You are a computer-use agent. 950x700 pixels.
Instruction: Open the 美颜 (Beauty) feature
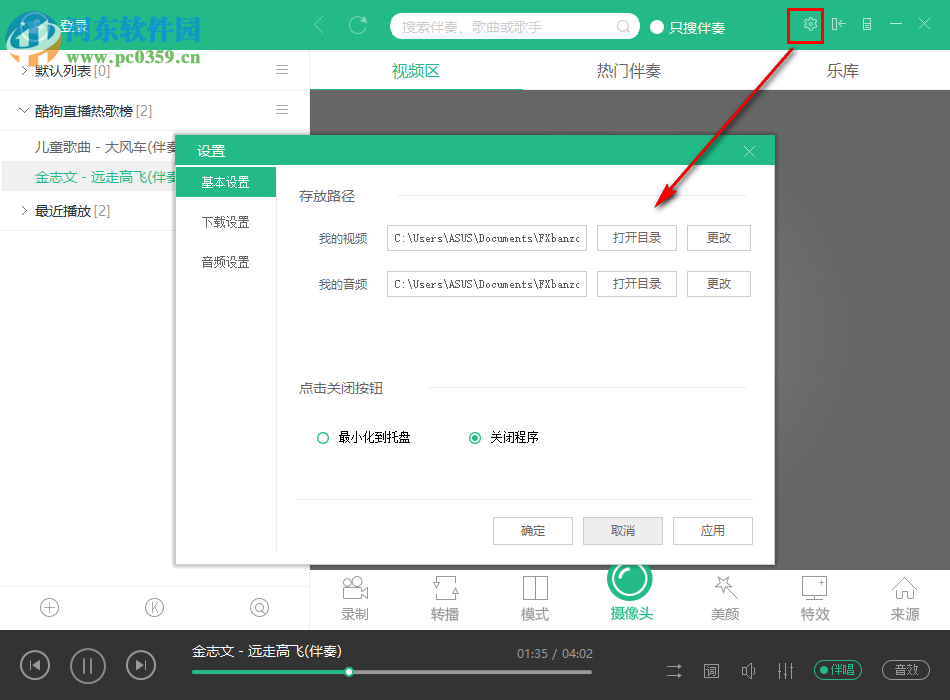coord(724,597)
